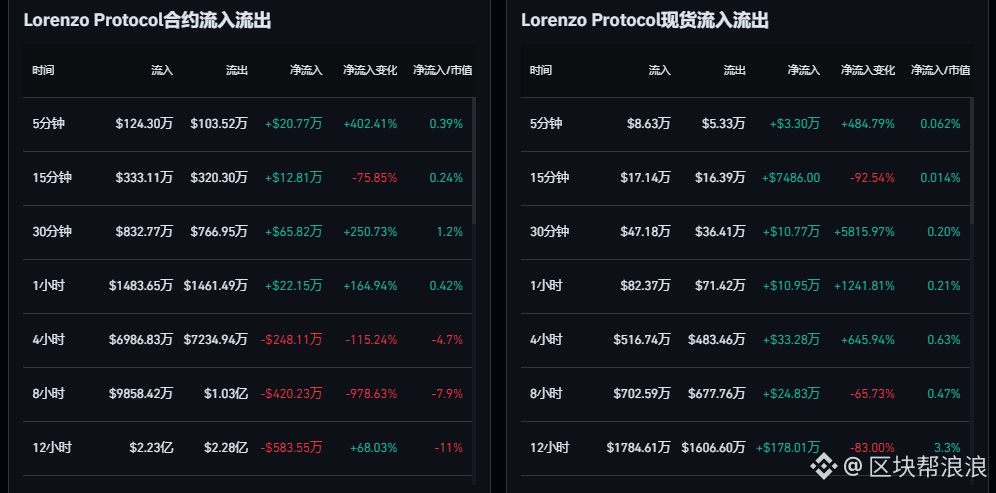
Task: Click spot net inflow +$10.95万
Action: tap(791, 286)
